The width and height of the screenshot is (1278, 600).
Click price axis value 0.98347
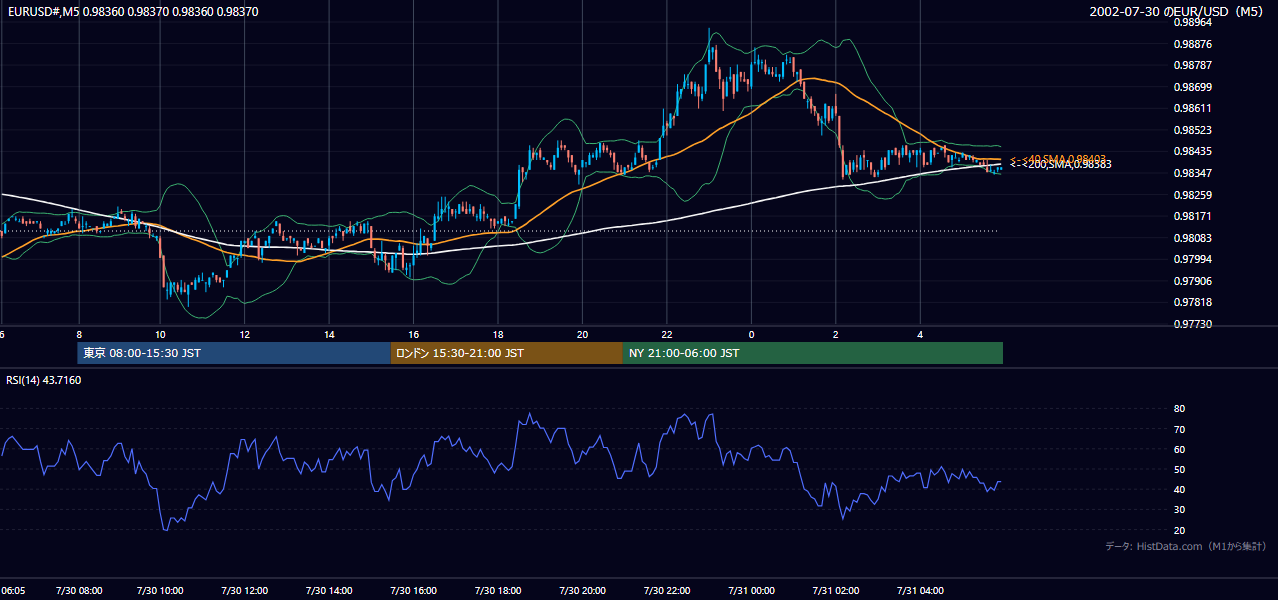pyautogui.click(x=1194, y=173)
